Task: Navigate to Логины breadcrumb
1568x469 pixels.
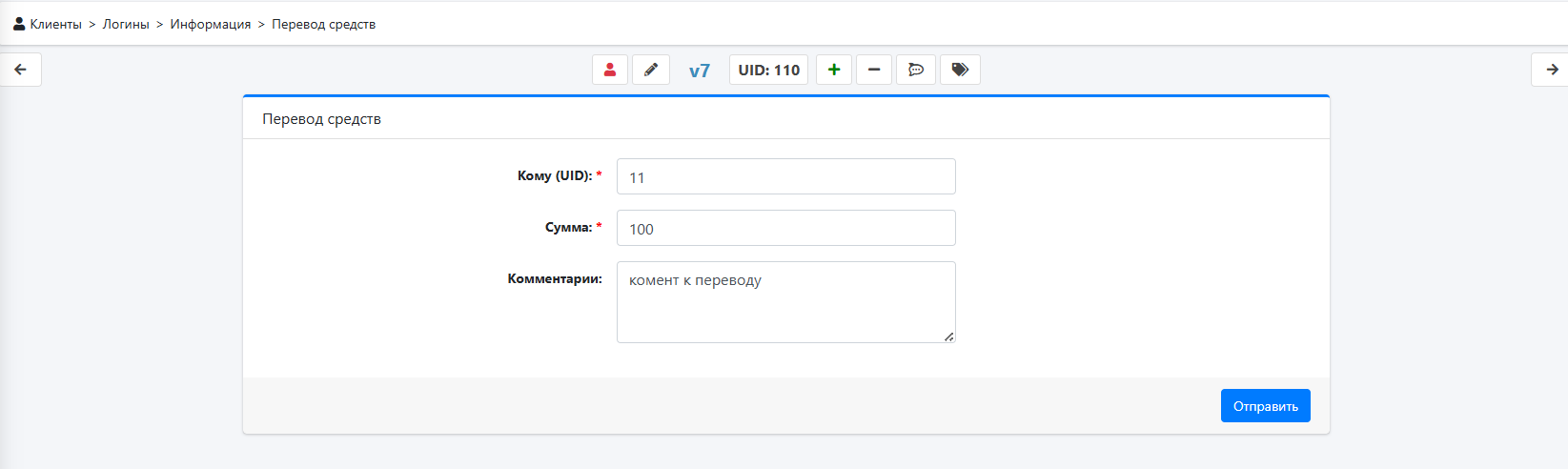Action: [126, 24]
